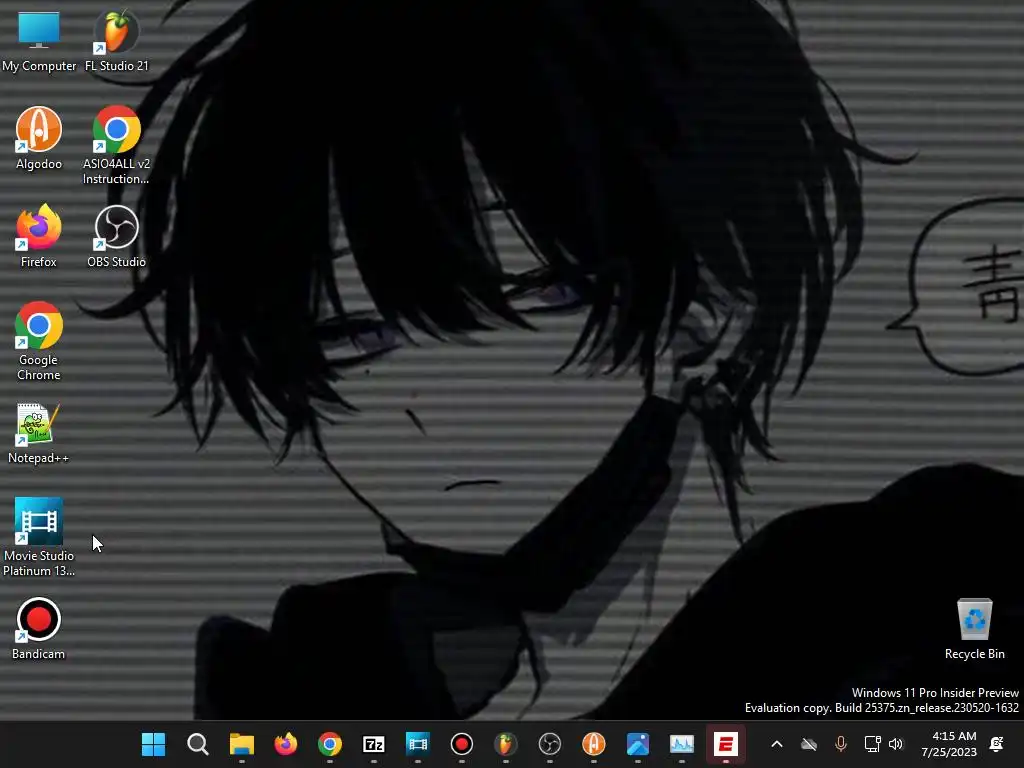Screen dimensions: 1024x768
Task: Switch to Movie Studio in taskbar
Action: (x=417, y=744)
